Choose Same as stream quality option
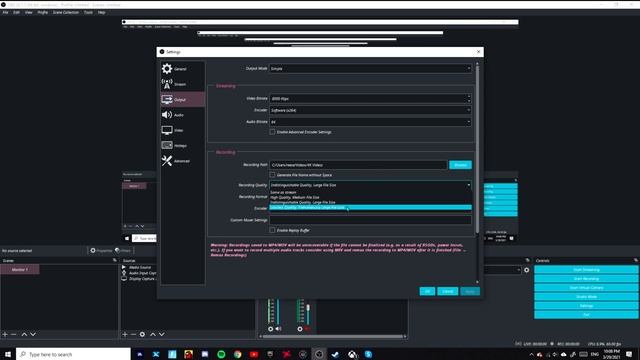This screenshot has height=360, width=640. coord(370,192)
